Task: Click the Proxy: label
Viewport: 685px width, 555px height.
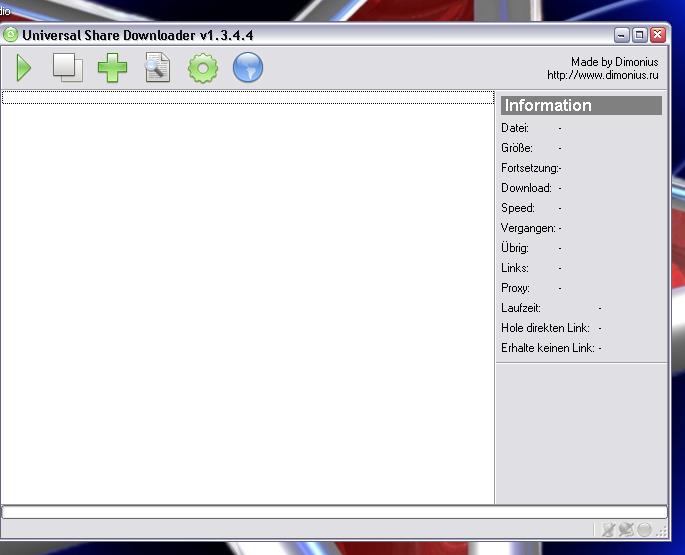Action: 515,288
